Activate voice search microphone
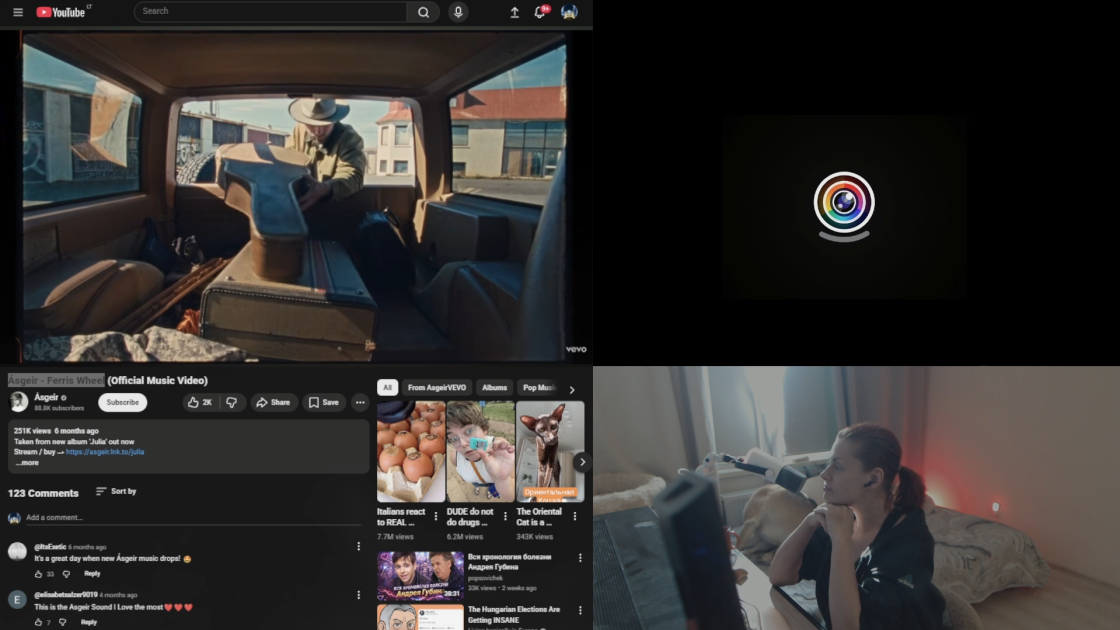The image size is (1120, 630). tap(459, 12)
